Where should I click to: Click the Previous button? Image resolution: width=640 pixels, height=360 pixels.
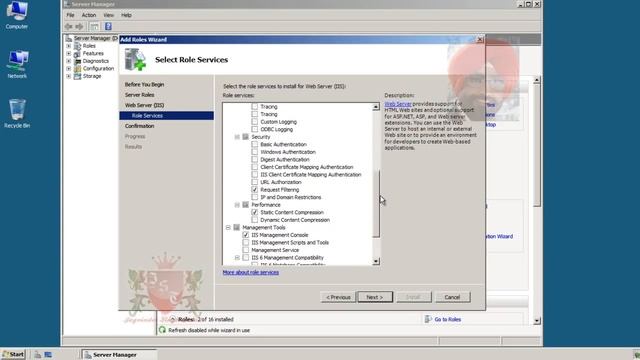[x=338, y=297]
